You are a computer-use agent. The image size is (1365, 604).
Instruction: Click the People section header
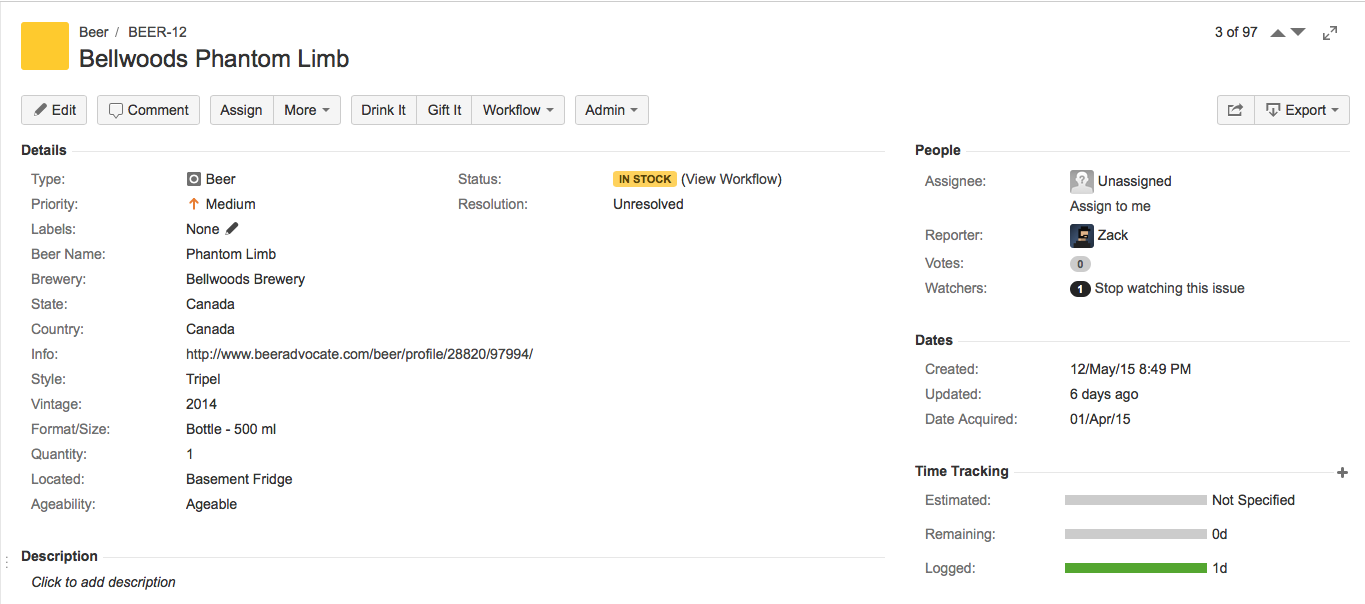[937, 150]
